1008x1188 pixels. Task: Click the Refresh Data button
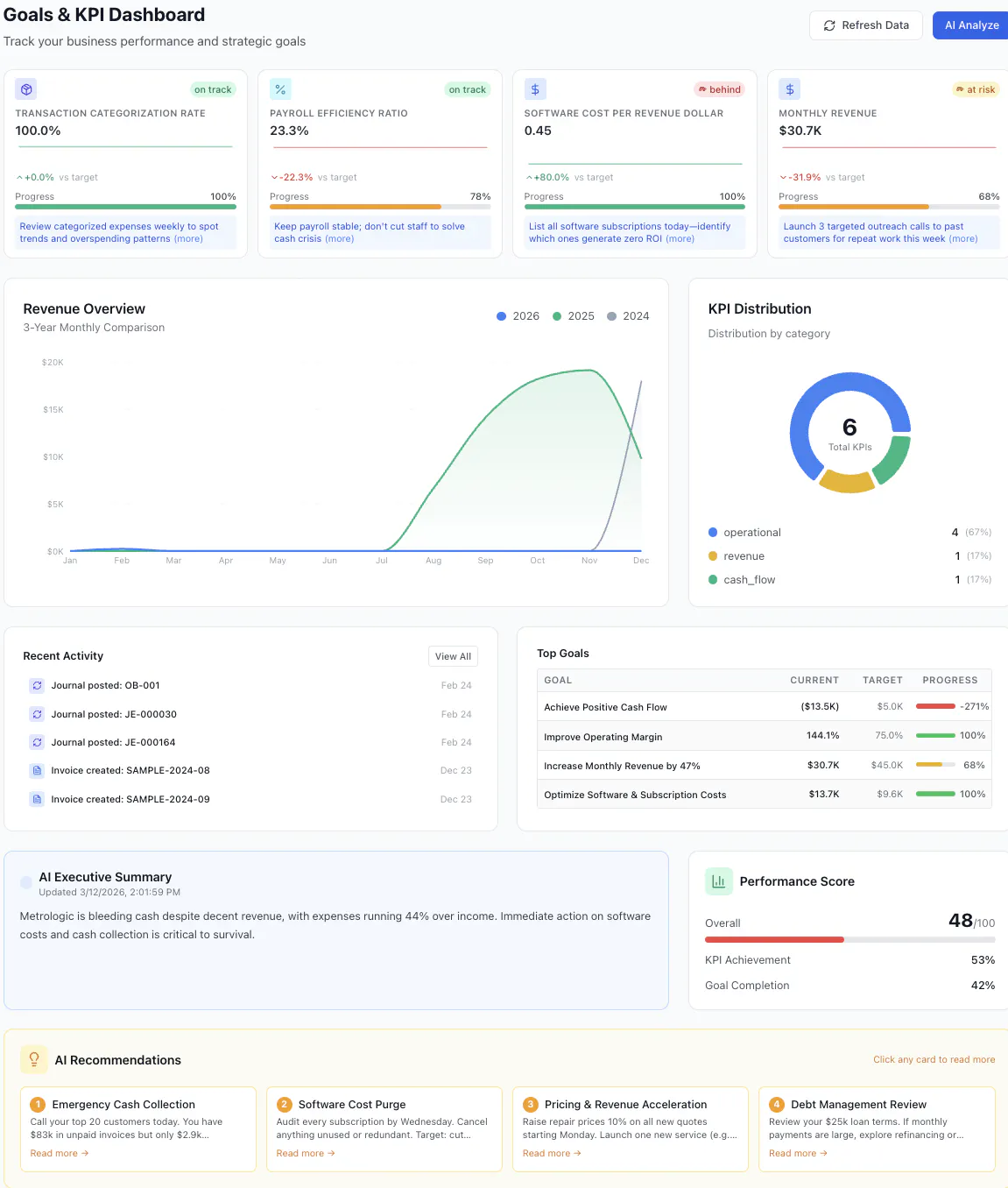click(x=866, y=25)
